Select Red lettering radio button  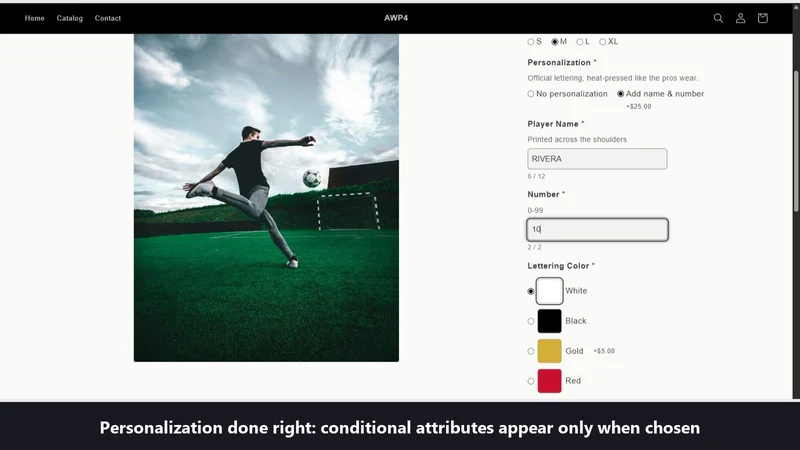click(x=531, y=381)
